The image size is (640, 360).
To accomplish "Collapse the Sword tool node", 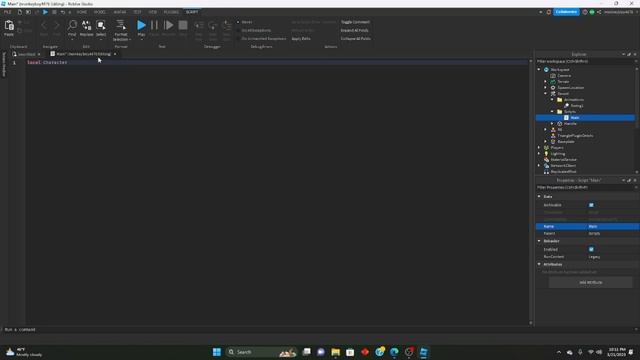I will point(545,93).
